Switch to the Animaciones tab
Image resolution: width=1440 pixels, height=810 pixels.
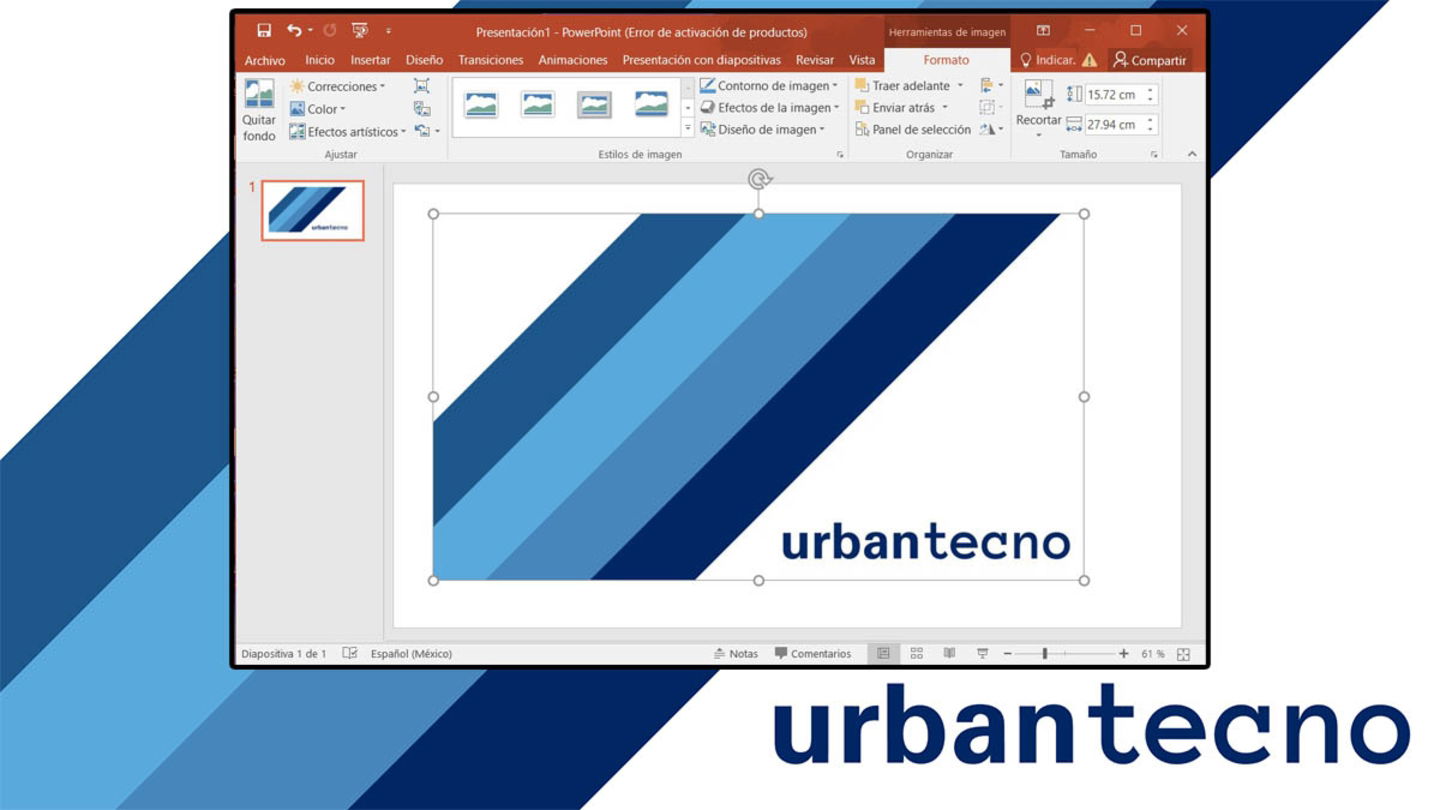[x=573, y=60]
